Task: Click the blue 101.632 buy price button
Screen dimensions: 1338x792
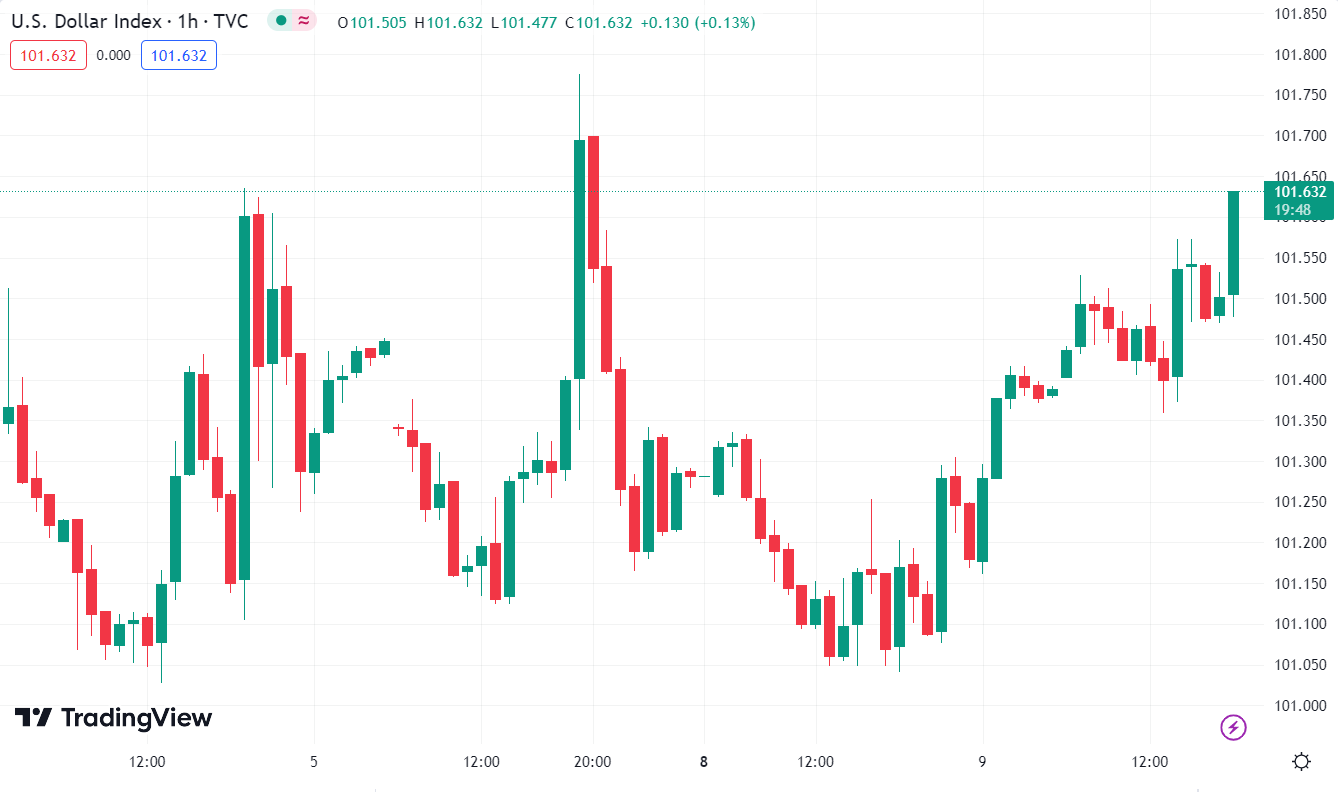Action: (x=179, y=56)
